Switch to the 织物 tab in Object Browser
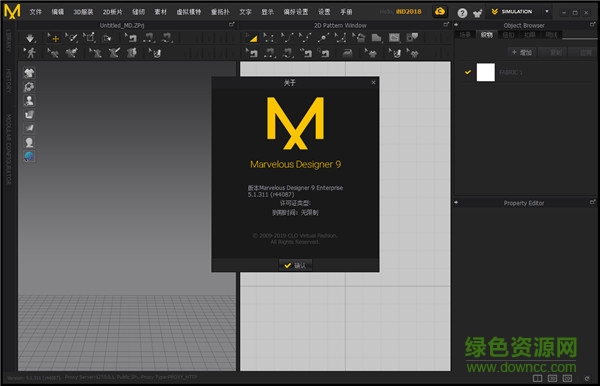This screenshot has height=386, width=600. click(x=486, y=35)
